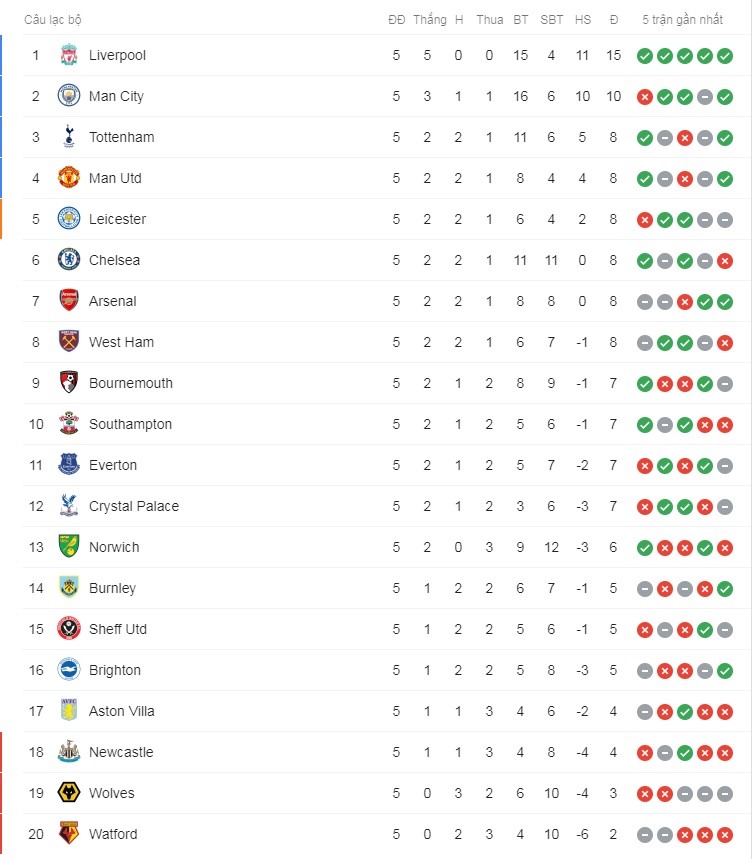
Task: Click Man City's first red loss marker
Action: point(645,97)
